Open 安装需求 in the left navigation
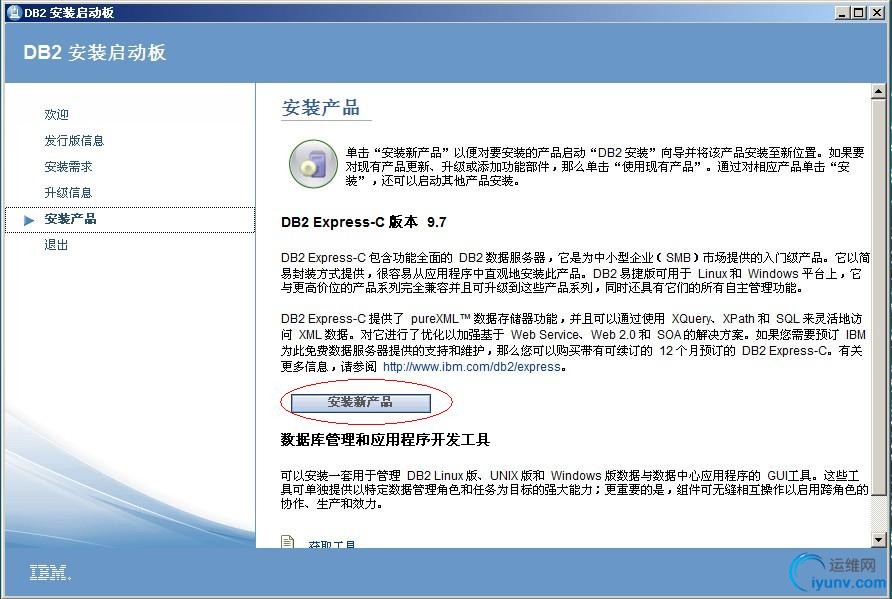 (x=68, y=167)
